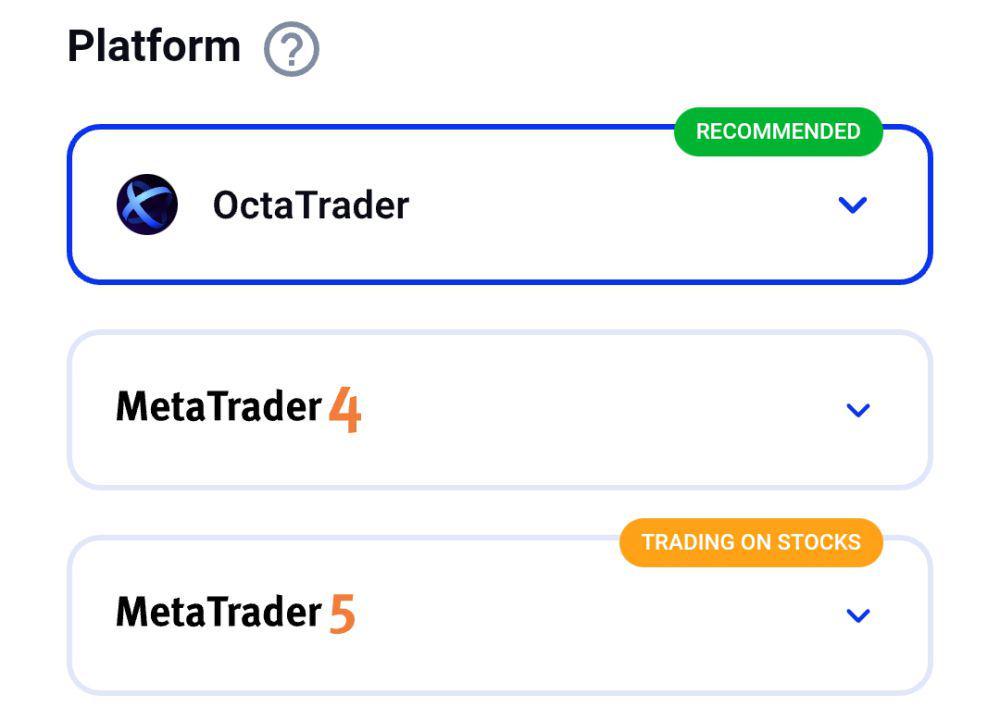Click the MetaTrader 5 logo

(235, 613)
